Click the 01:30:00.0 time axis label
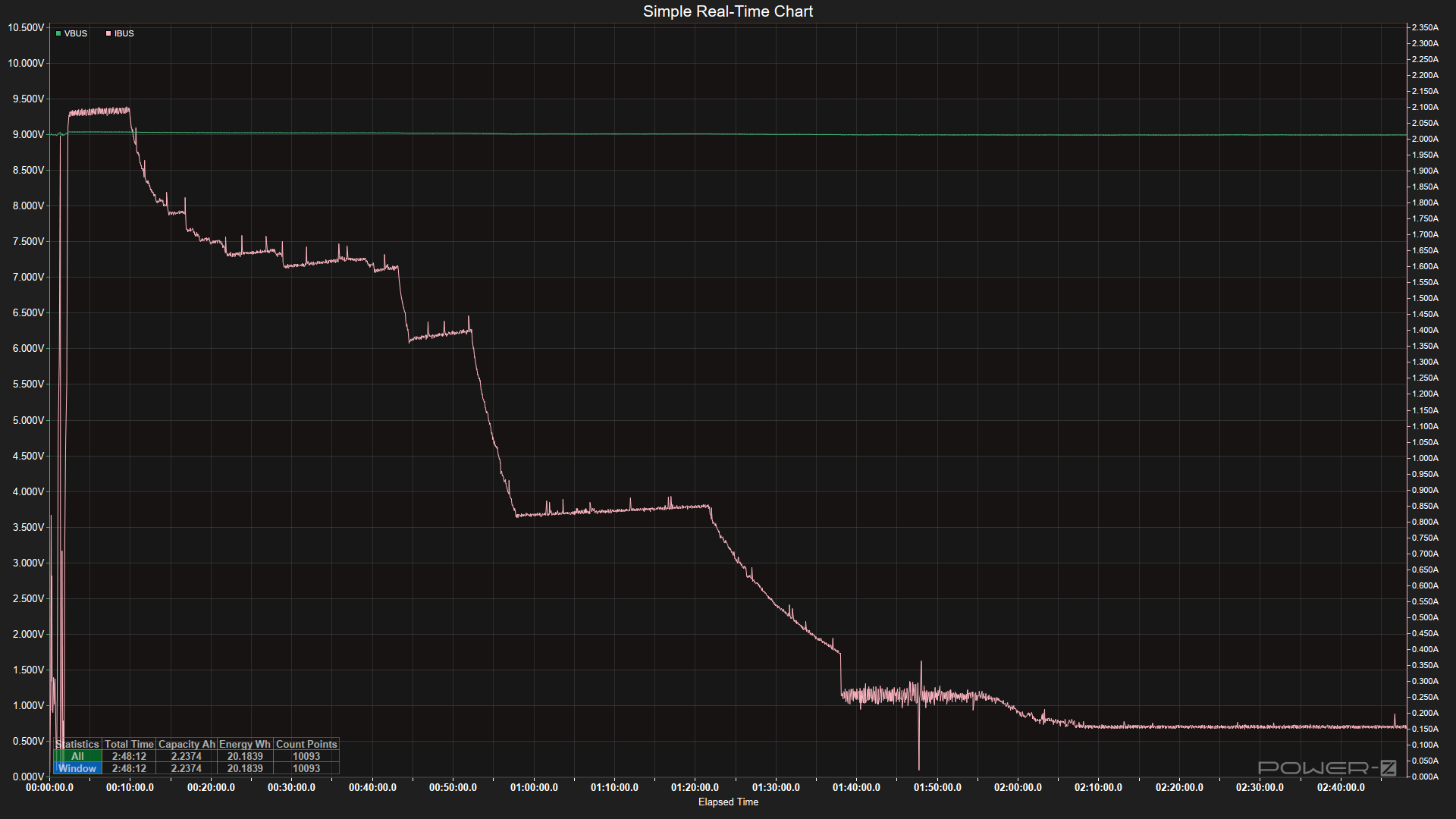The width and height of the screenshot is (1456, 819). [776, 787]
